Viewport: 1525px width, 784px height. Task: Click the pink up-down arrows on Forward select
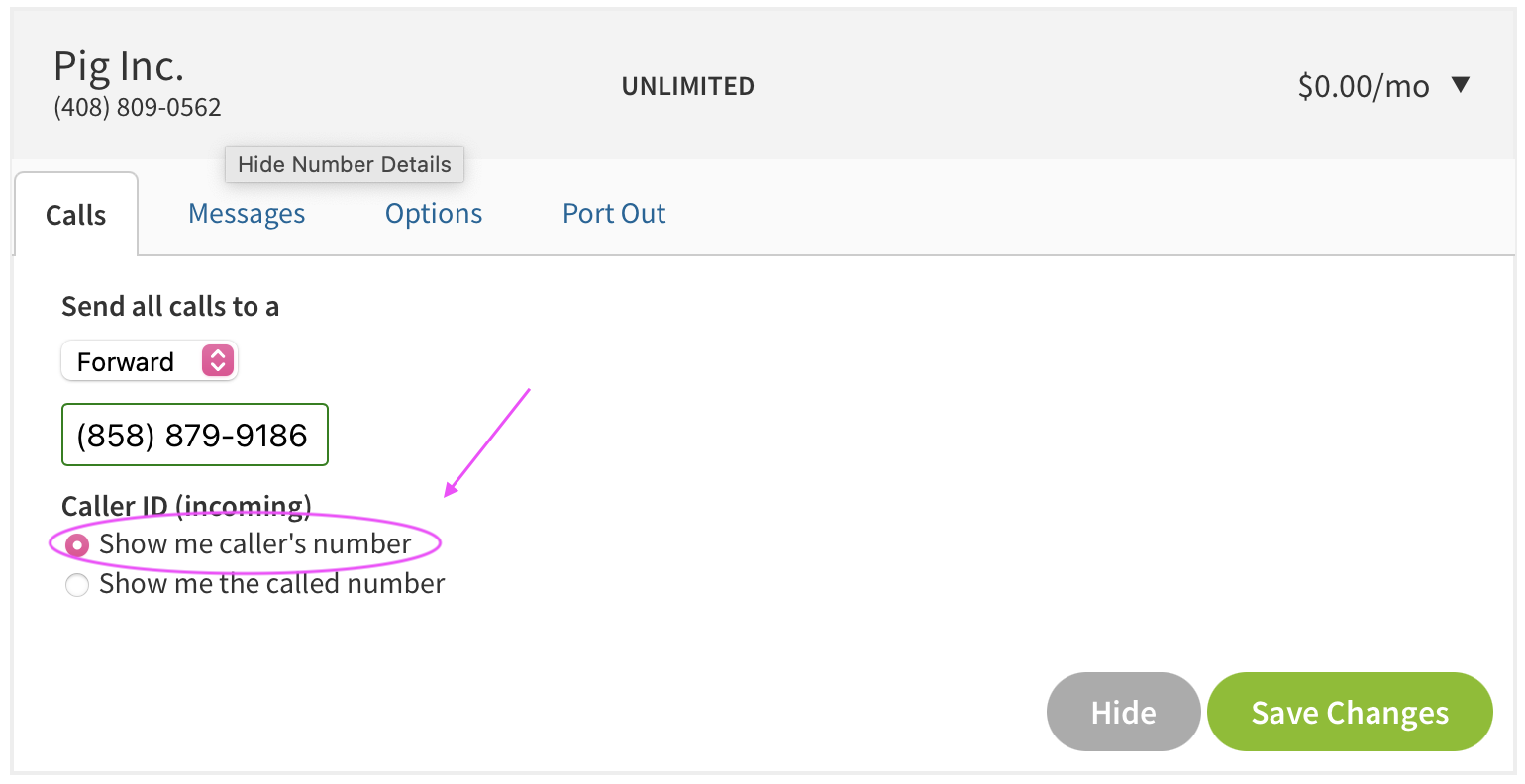217,360
